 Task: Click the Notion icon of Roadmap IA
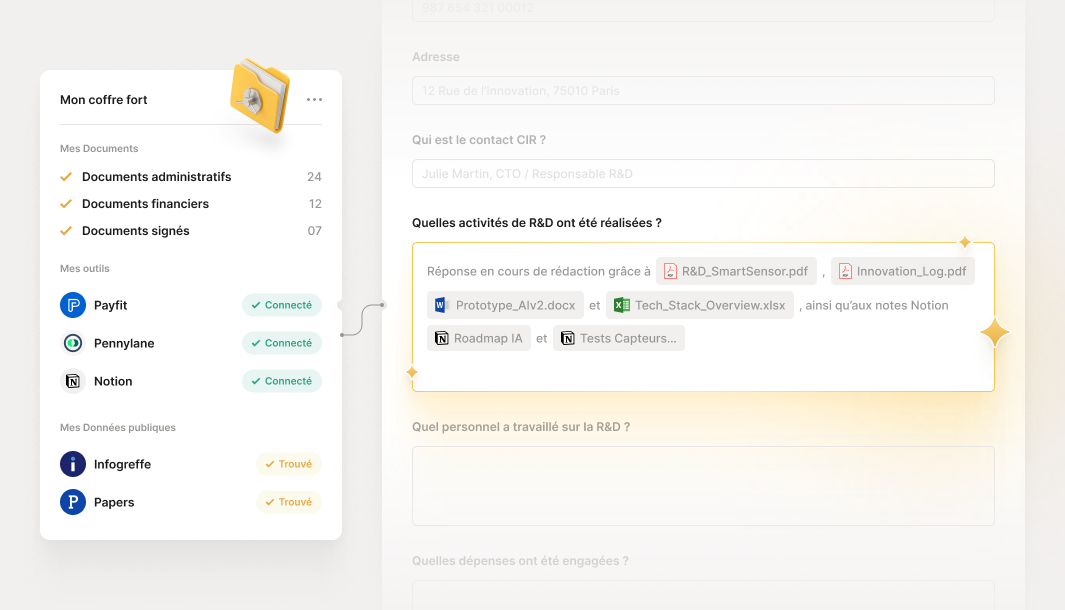tap(441, 338)
